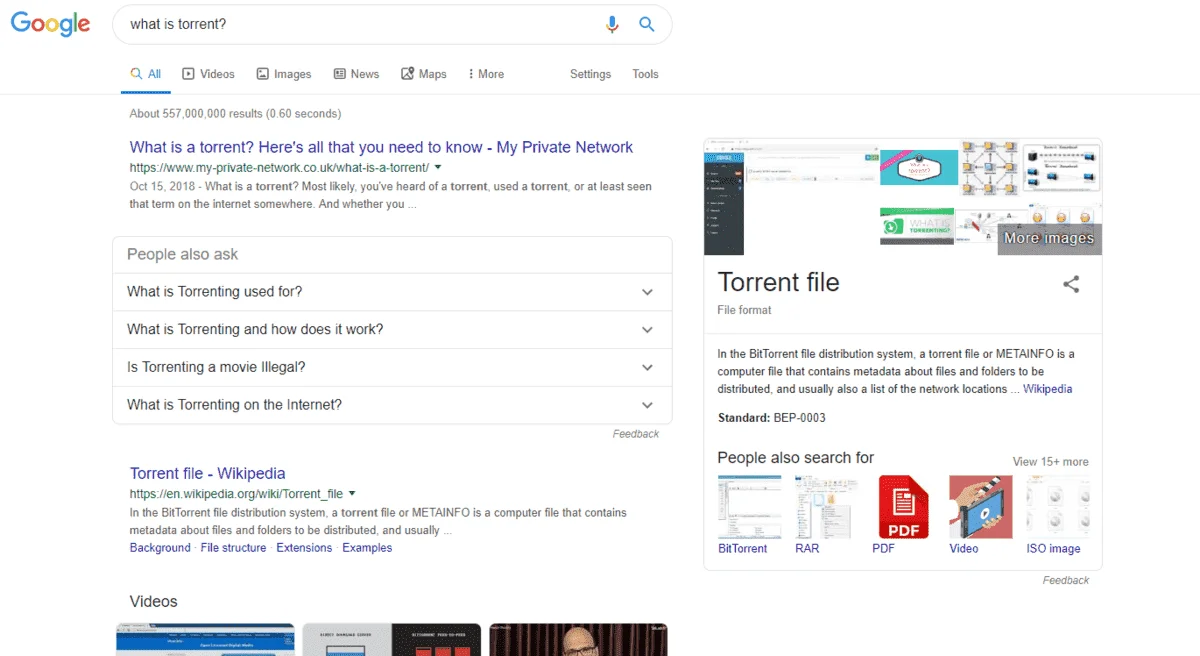Open the RAR related search thumbnail
The width and height of the screenshot is (1200, 656).
pyautogui.click(x=827, y=507)
